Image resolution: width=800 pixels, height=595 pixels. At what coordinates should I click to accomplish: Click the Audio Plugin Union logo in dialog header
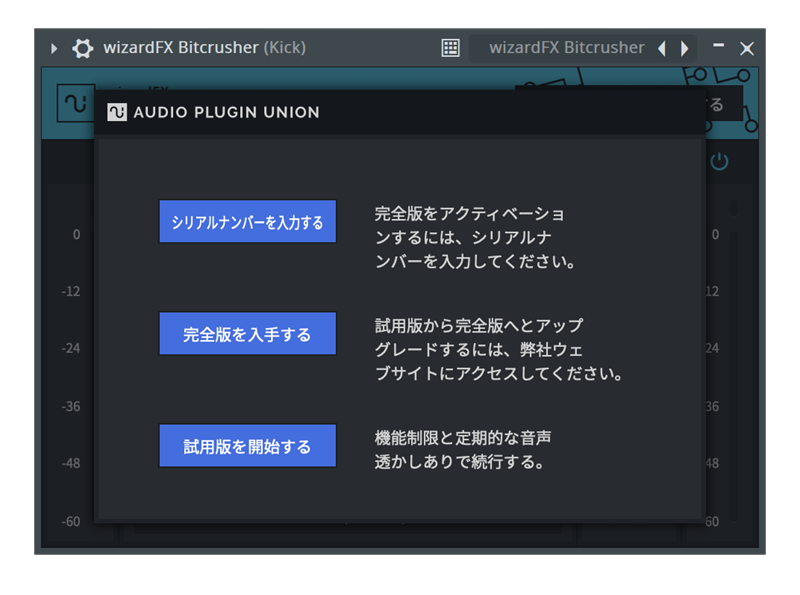(x=117, y=112)
